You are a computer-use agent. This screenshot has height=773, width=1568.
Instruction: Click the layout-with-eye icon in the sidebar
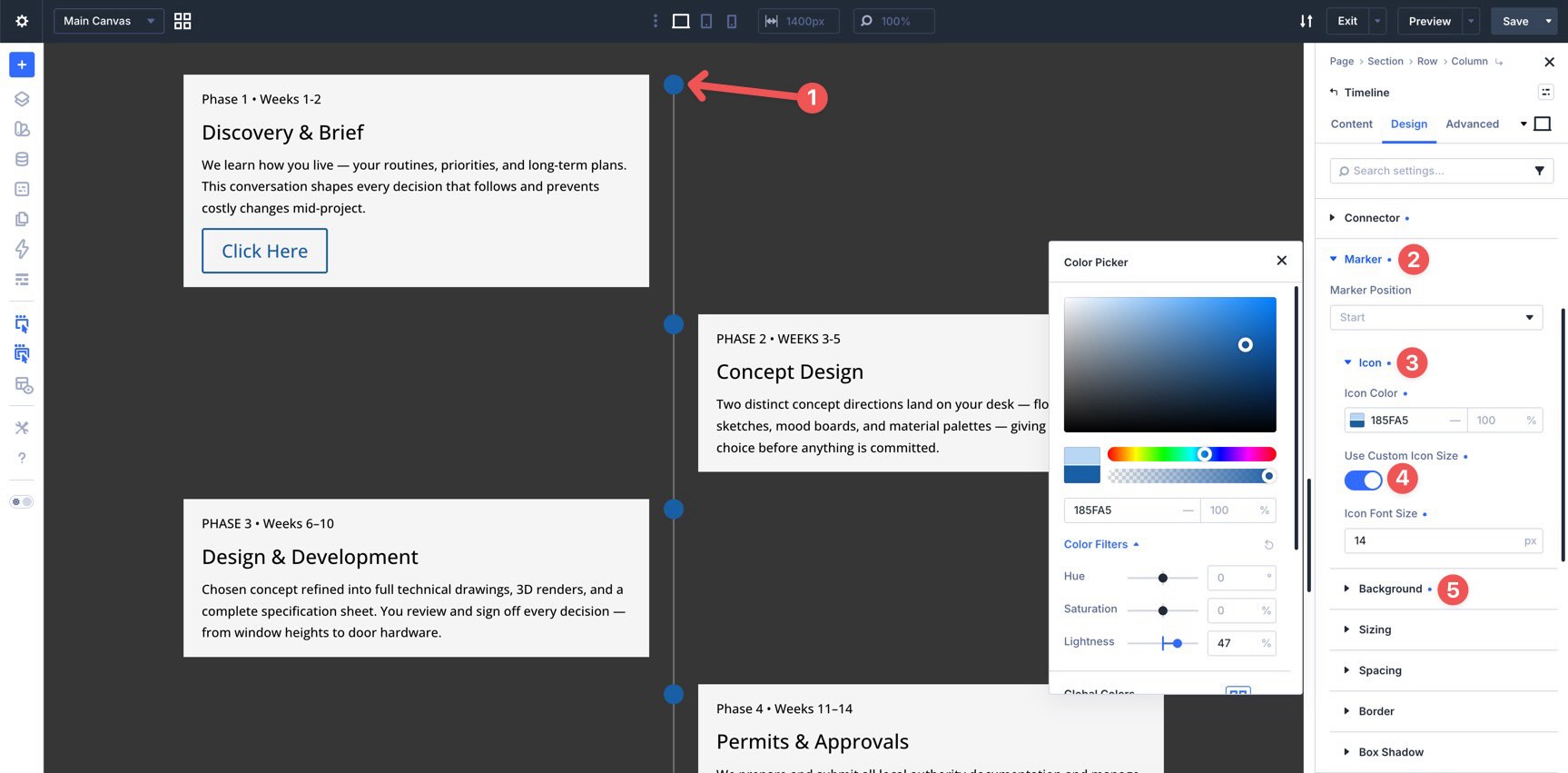(x=23, y=385)
